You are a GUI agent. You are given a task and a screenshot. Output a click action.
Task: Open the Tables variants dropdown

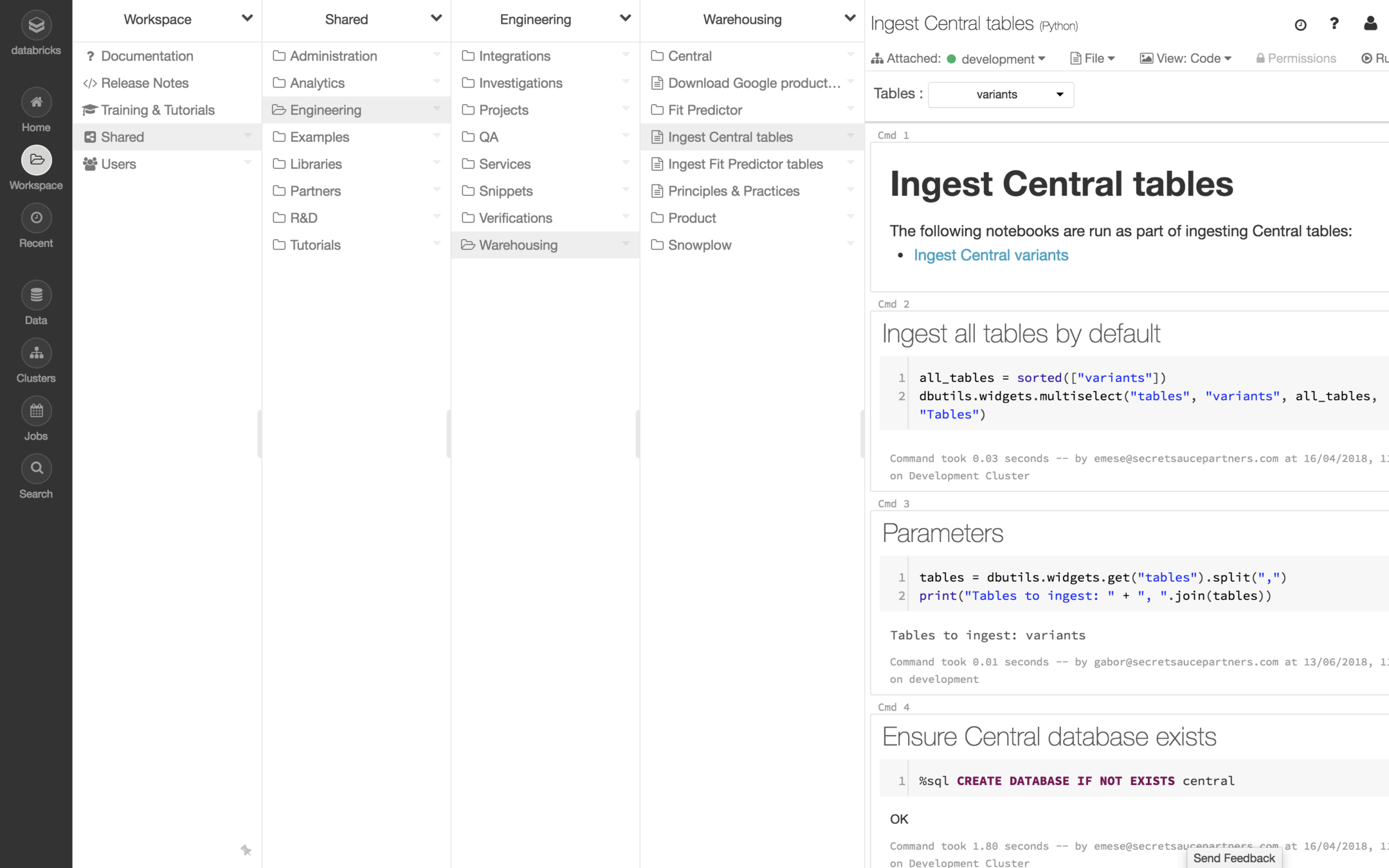coord(1001,95)
